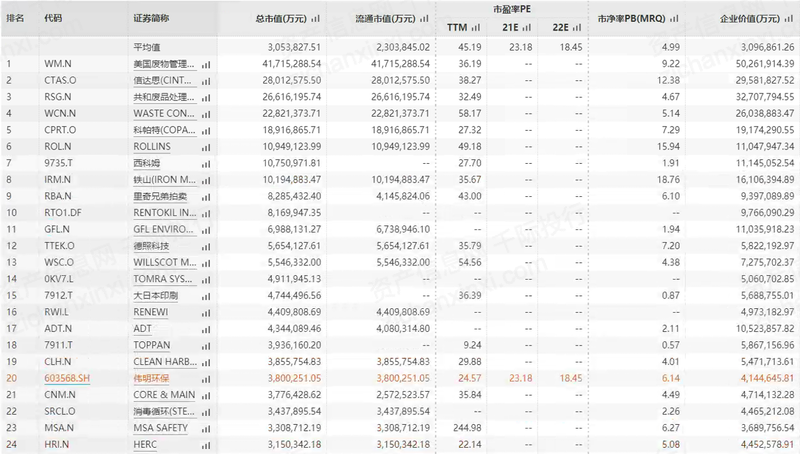Sort by 总市值(万元) column icon

pos(315,19)
